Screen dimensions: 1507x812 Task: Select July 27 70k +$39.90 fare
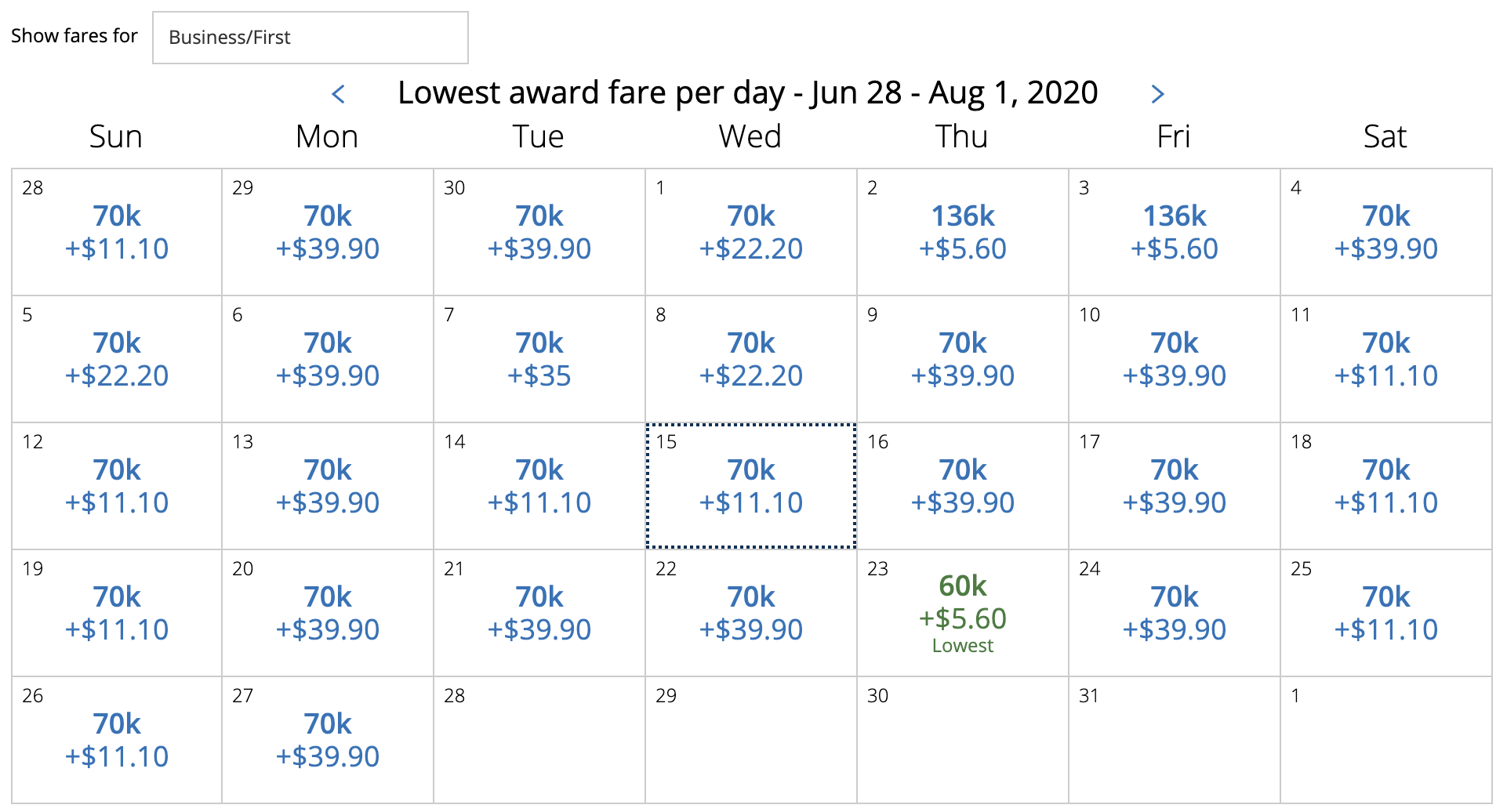pyautogui.click(x=328, y=740)
